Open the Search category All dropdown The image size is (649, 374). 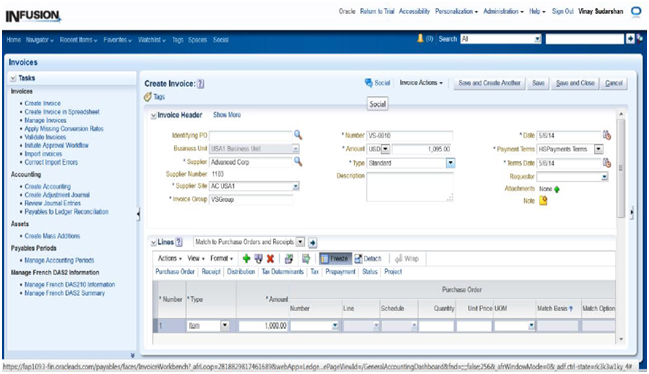click(537, 39)
